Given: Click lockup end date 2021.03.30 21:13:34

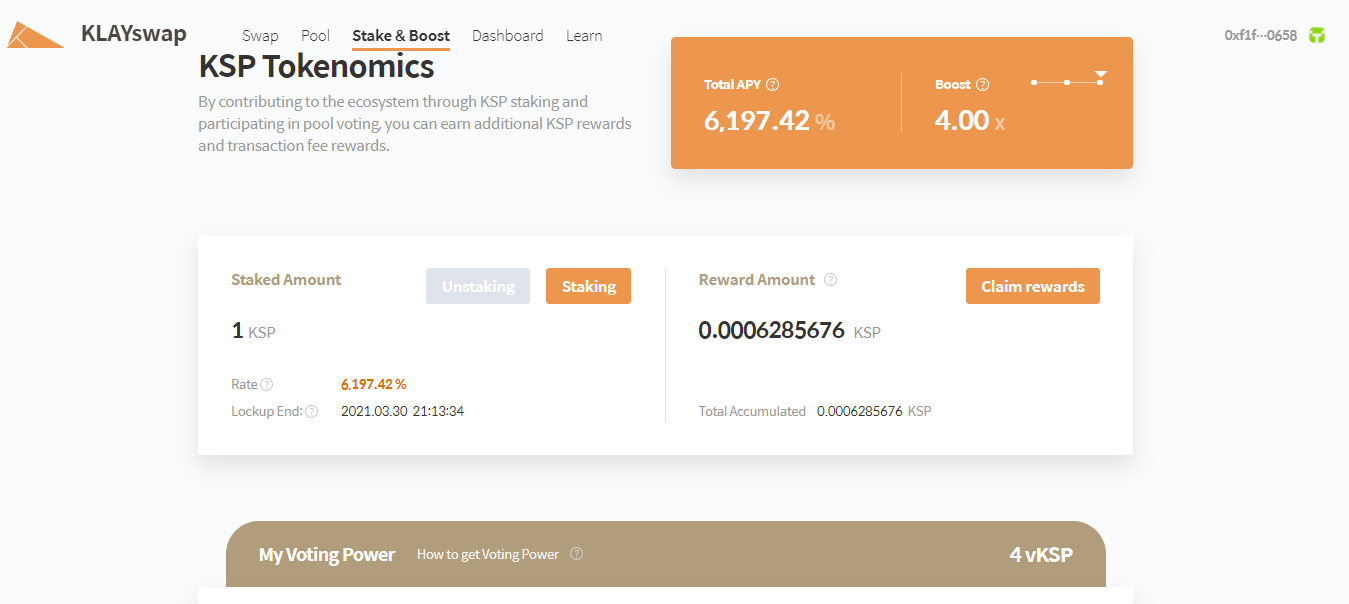Looking at the screenshot, I should pos(402,411).
